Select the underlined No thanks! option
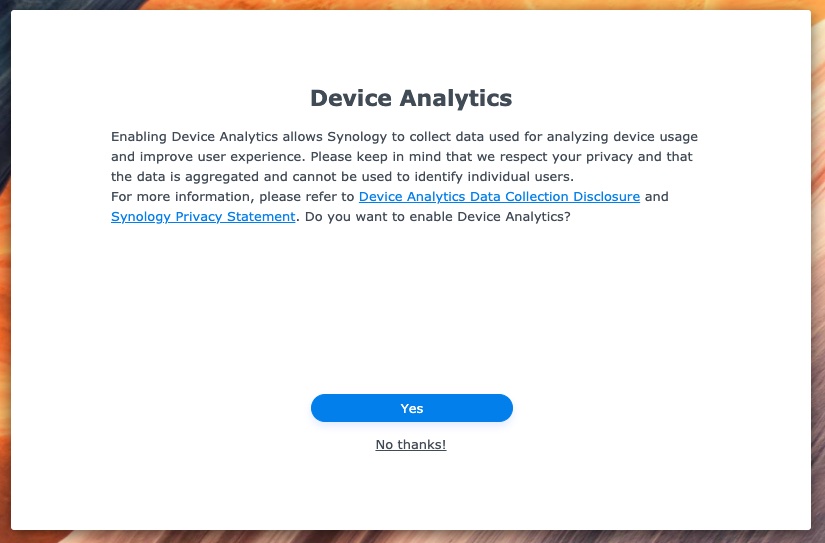This screenshot has height=543, width=825. pyautogui.click(x=411, y=445)
